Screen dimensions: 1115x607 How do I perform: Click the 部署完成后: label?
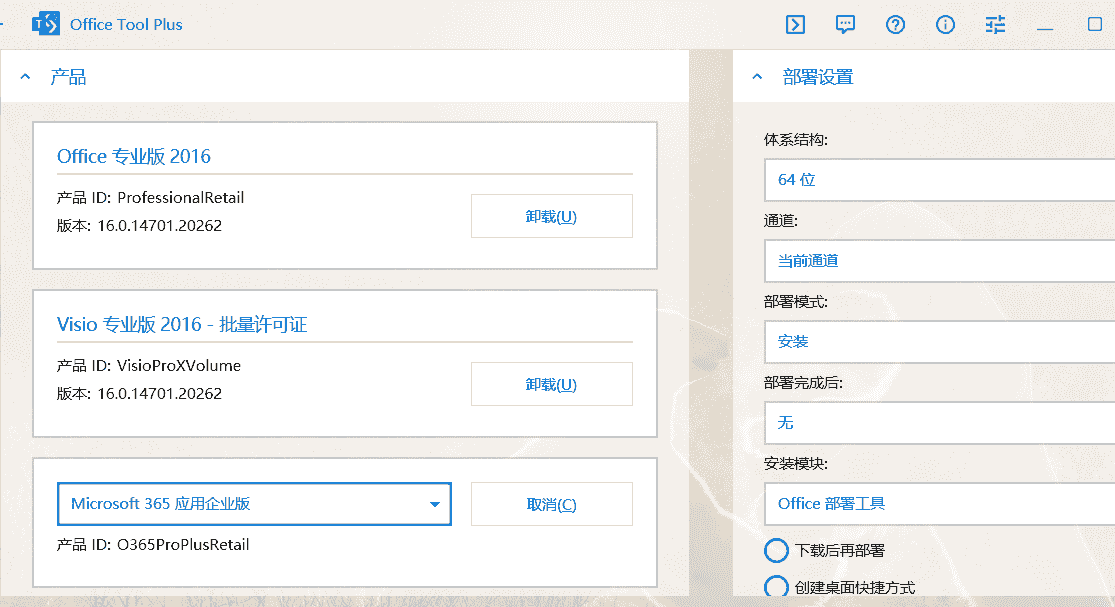tap(804, 382)
